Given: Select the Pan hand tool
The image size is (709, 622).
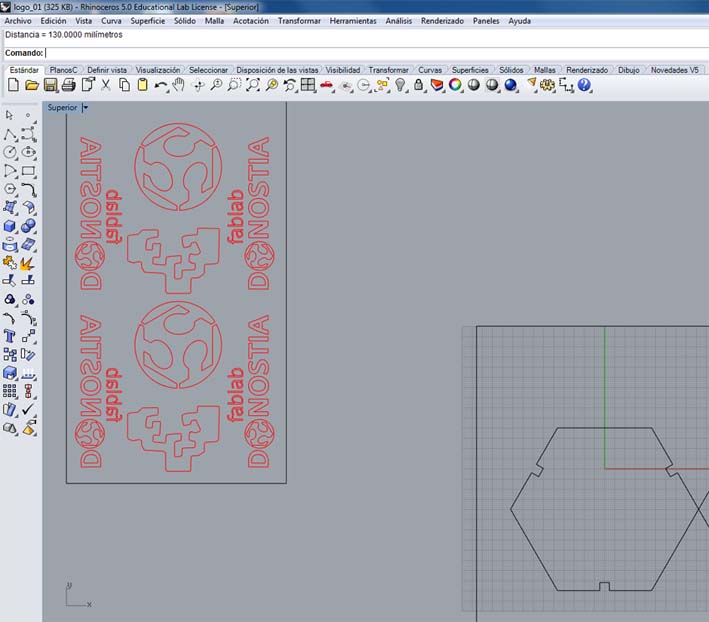Looking at the screenshot, I should (180, 85).
